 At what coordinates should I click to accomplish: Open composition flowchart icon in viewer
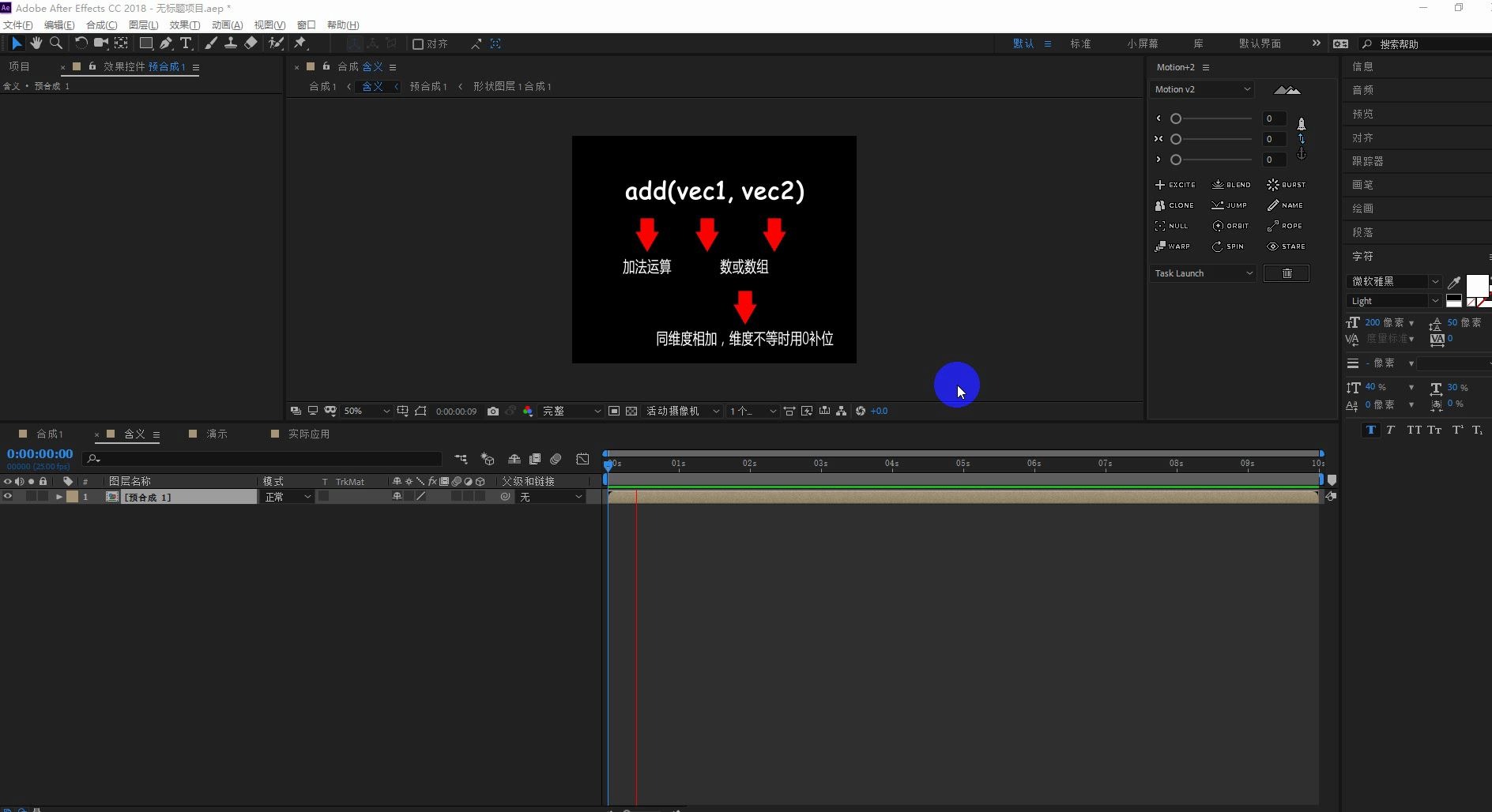click(841, 411)
